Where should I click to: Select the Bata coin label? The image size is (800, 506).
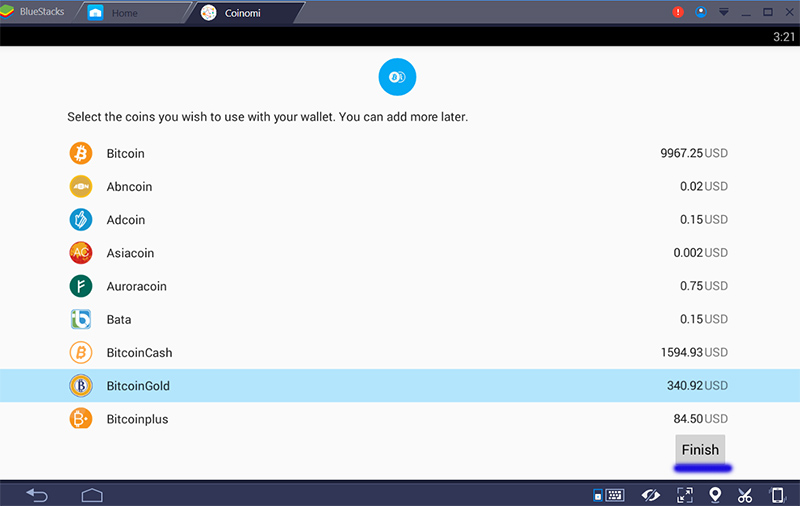[119, 319]
